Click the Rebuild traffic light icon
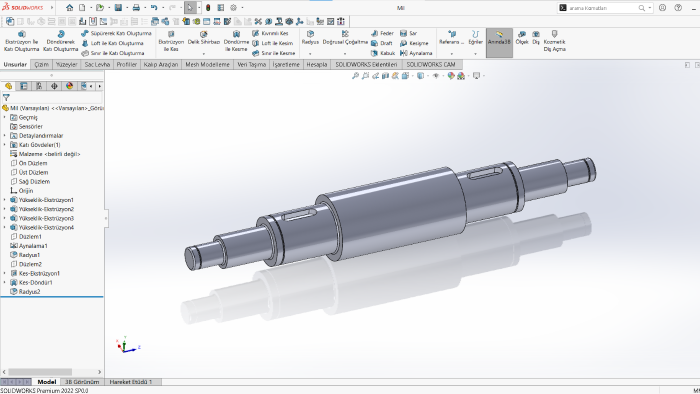The width and height of the screenshot is (700, 394). pyautogui.click(x=208, y=8)
